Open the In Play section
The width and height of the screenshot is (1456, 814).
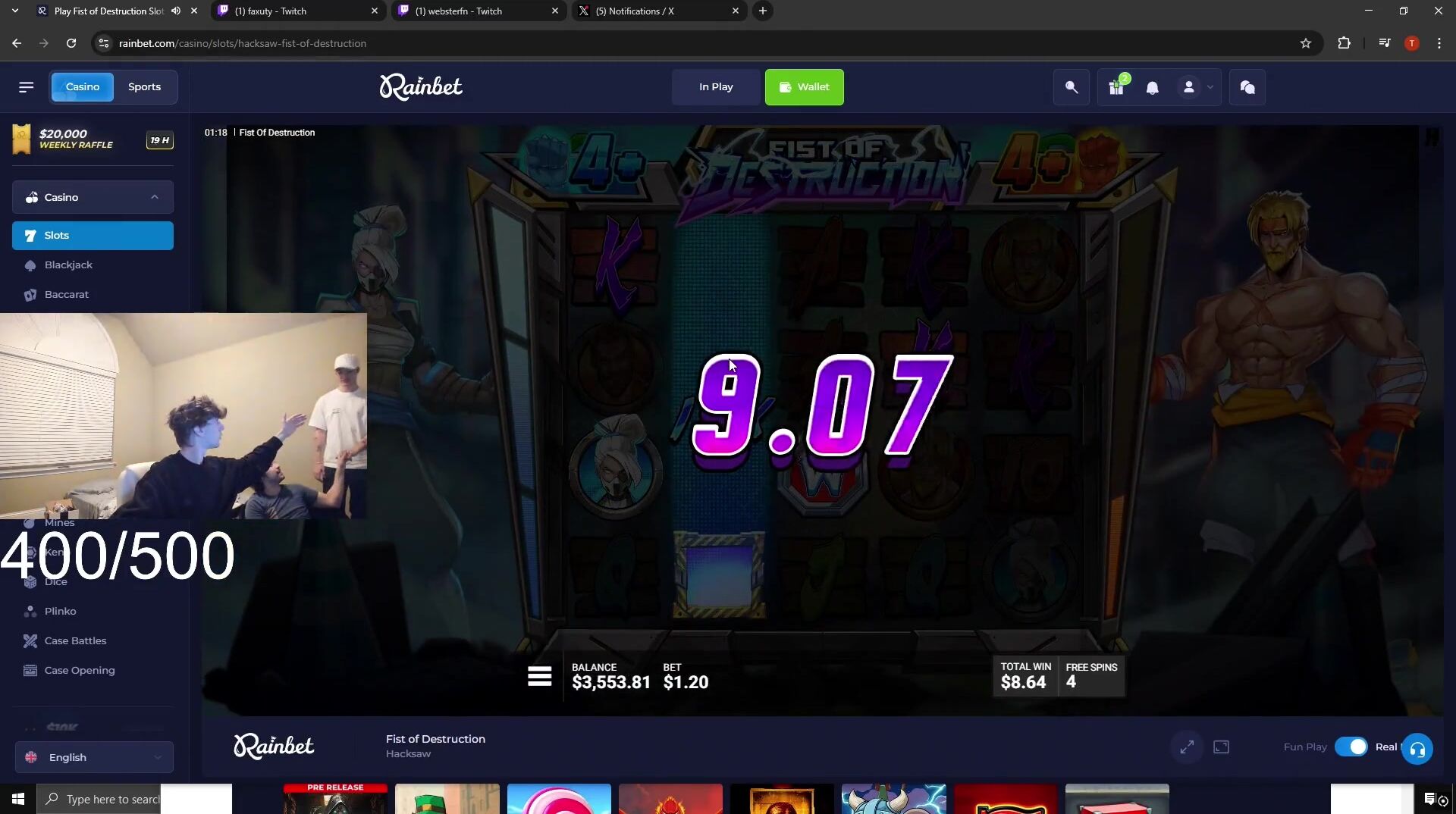pyautogui.click(x=716, y=87)
